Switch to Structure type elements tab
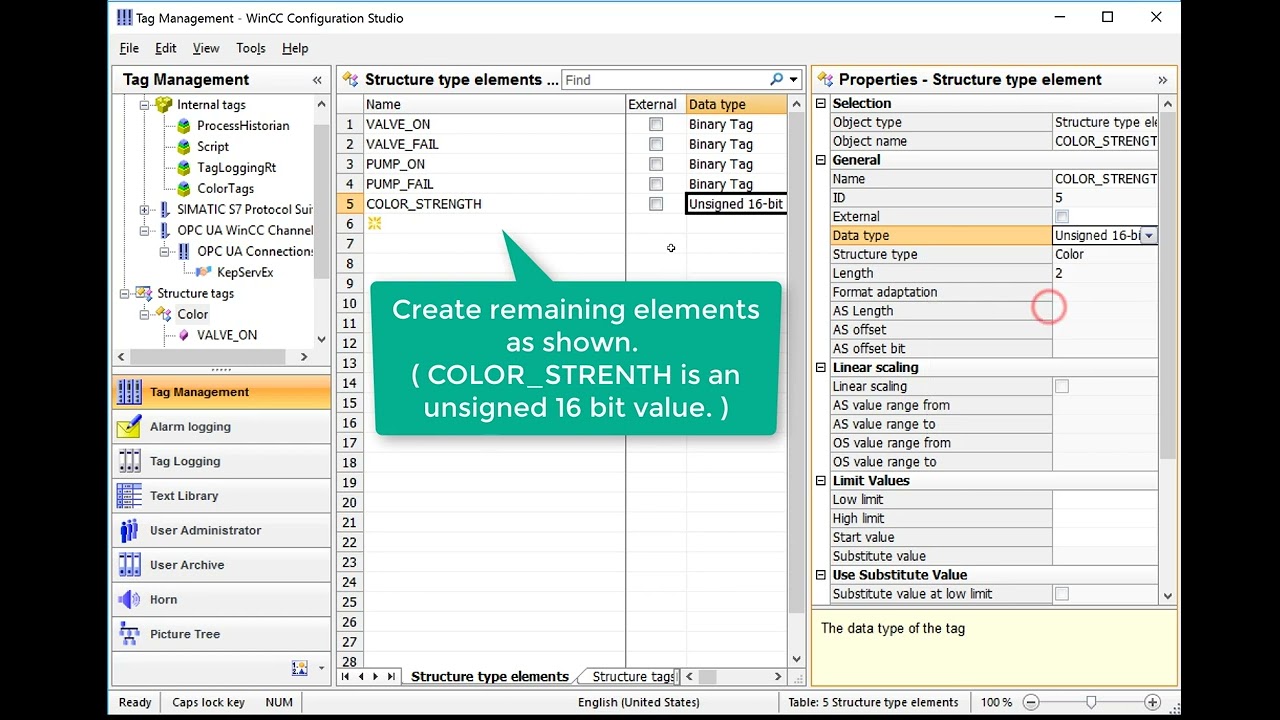1280x720 pixels. pos(490,677)
